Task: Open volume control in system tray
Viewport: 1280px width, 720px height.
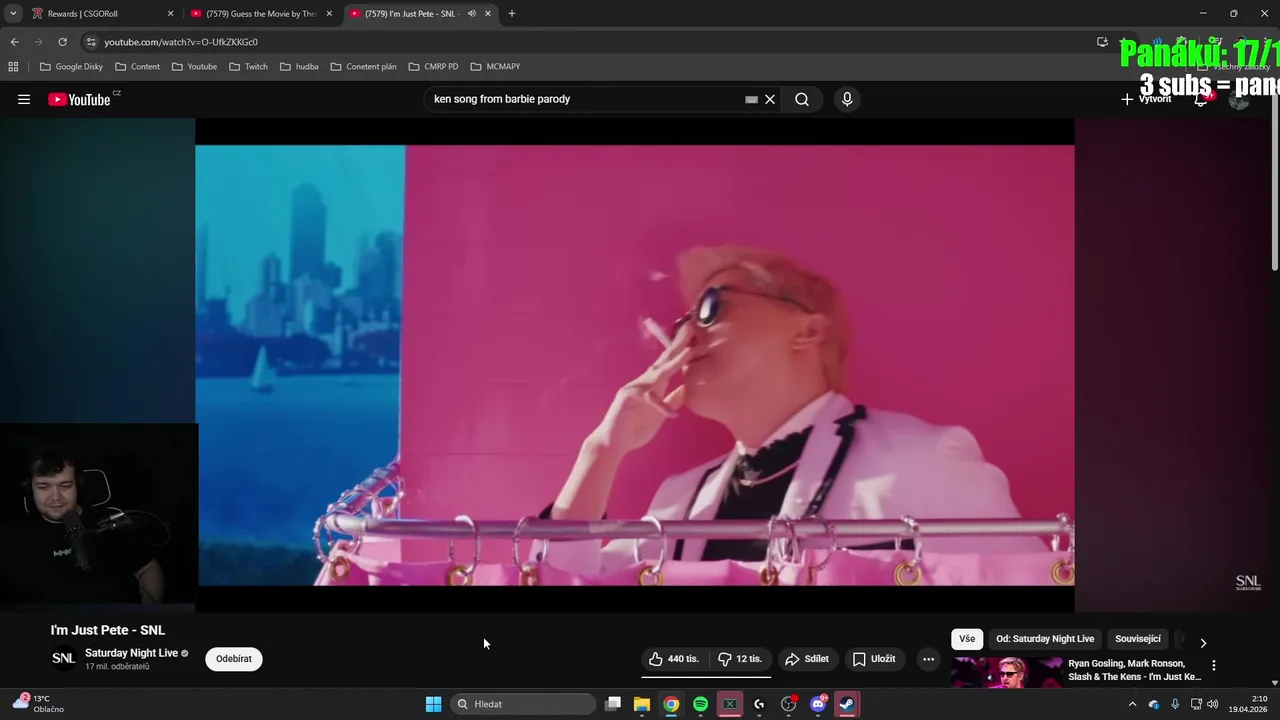Action: pyautogui.click(x=1212, y=704)
